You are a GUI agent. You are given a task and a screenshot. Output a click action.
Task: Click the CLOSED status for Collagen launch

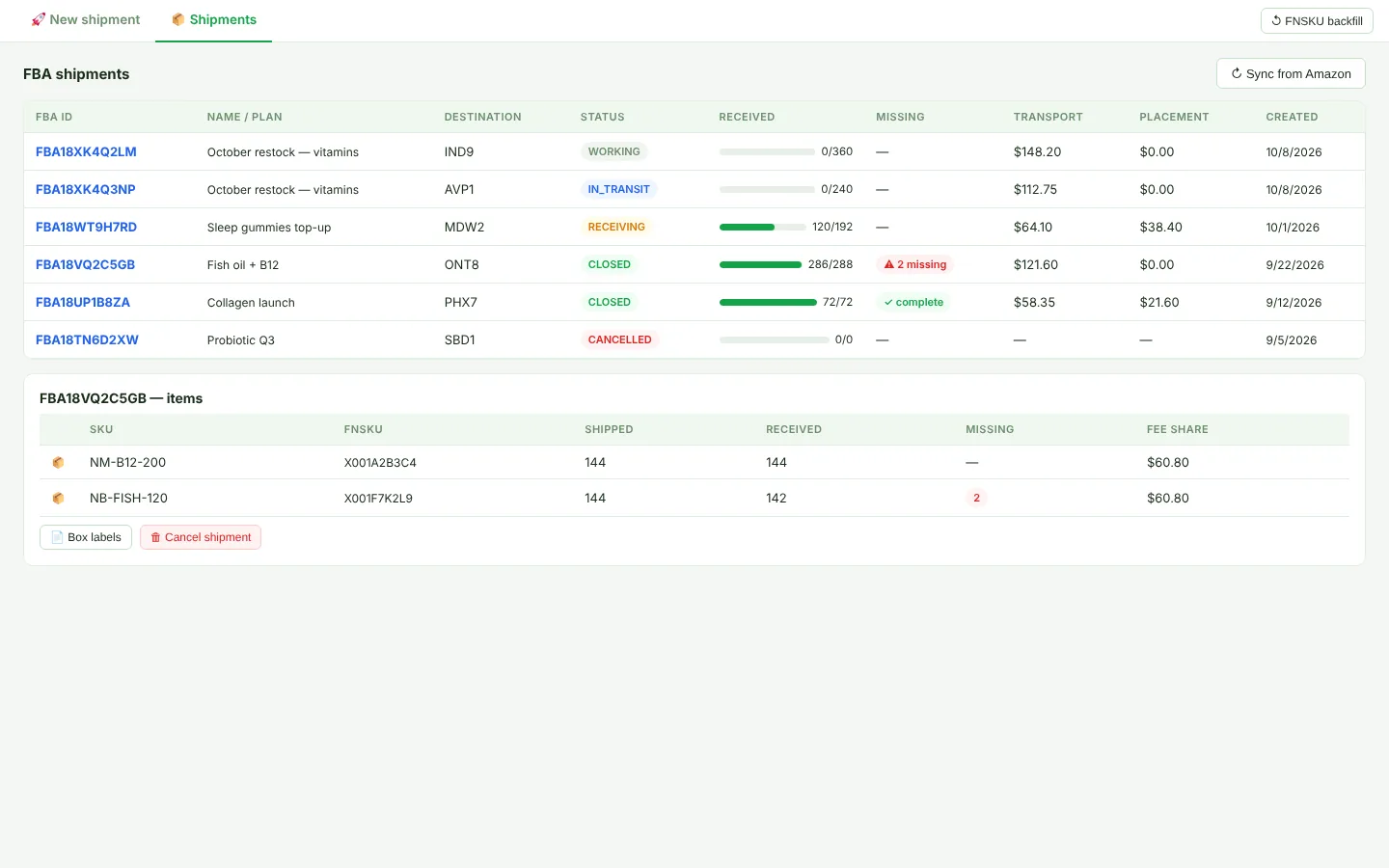[x=609, y=302]
